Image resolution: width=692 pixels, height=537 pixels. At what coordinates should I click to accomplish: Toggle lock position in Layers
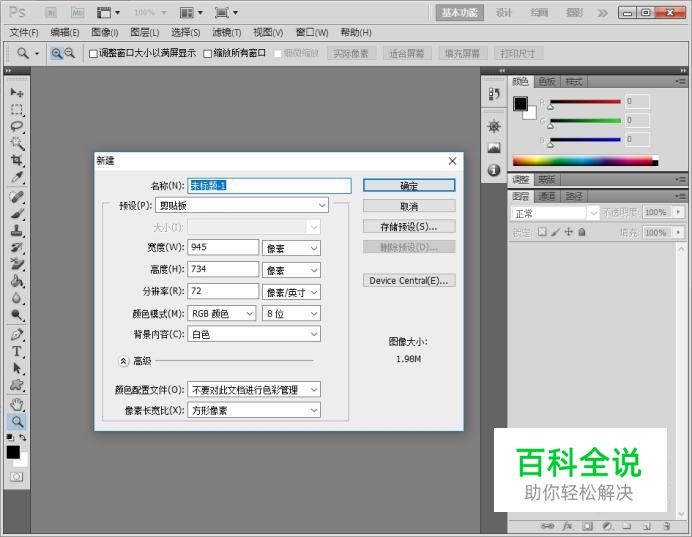(568, 232)
